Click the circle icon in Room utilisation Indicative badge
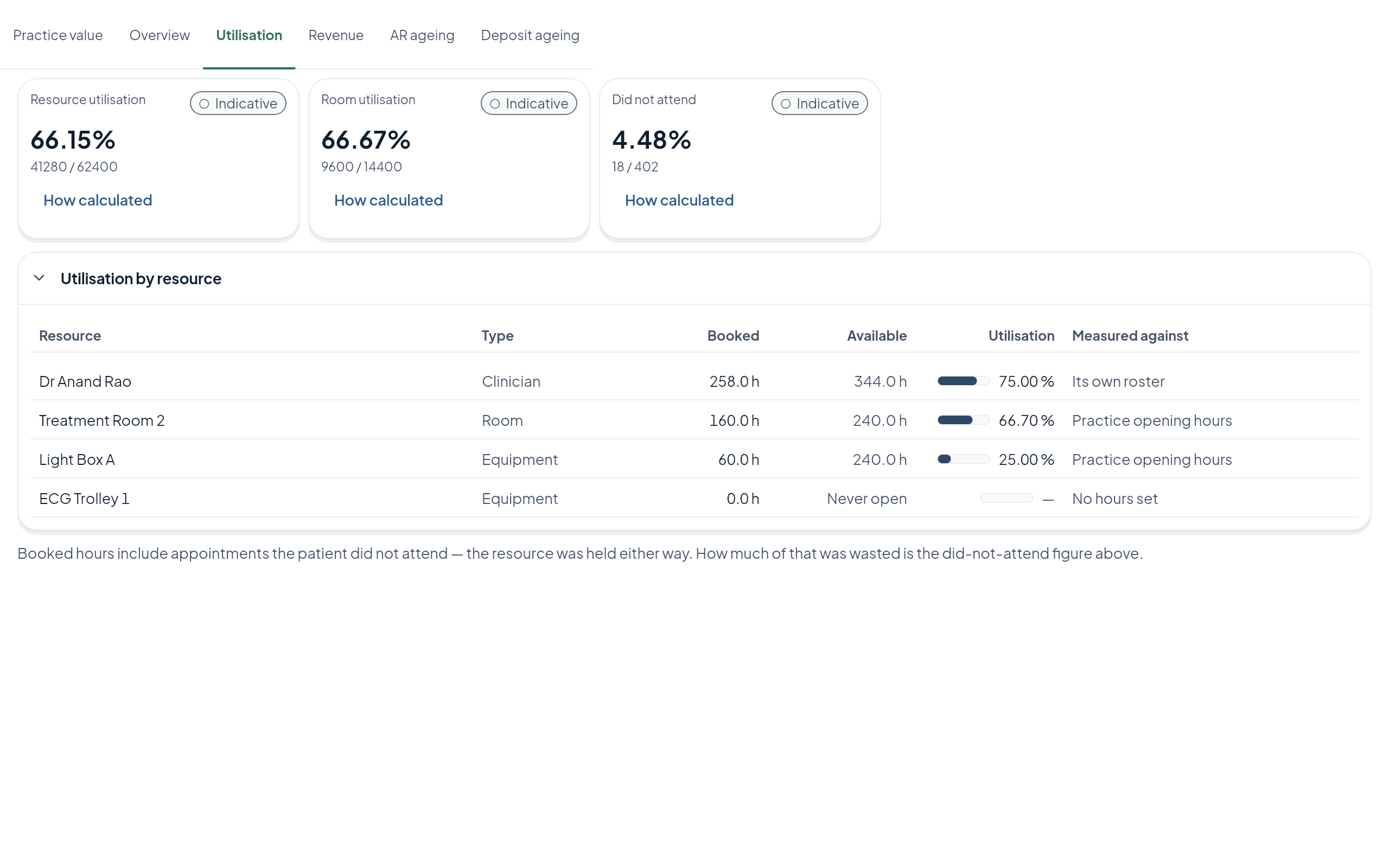 tap(495, 104)
